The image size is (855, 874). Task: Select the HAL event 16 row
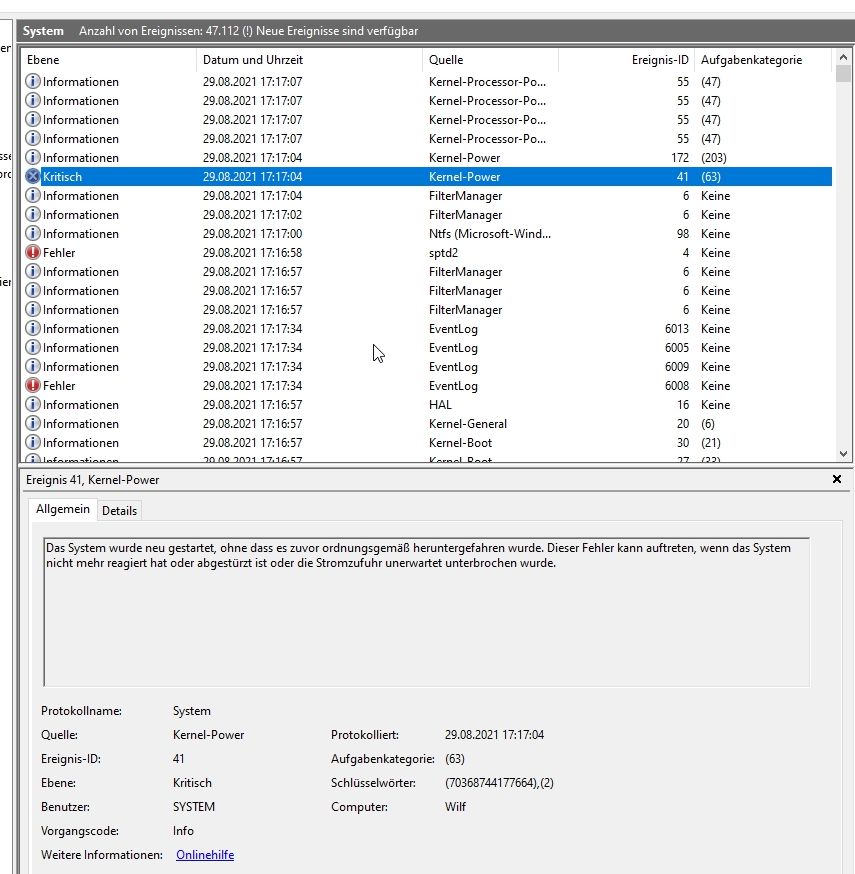point(428,404)
